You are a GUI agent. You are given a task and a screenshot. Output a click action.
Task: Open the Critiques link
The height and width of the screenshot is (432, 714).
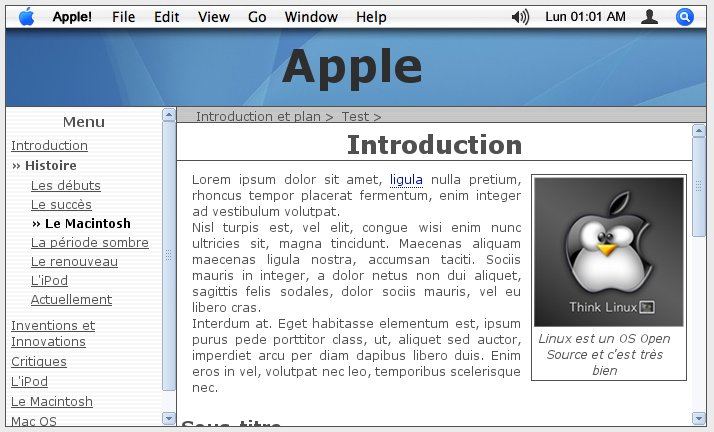pyautogui.click(x=39, y=362)
